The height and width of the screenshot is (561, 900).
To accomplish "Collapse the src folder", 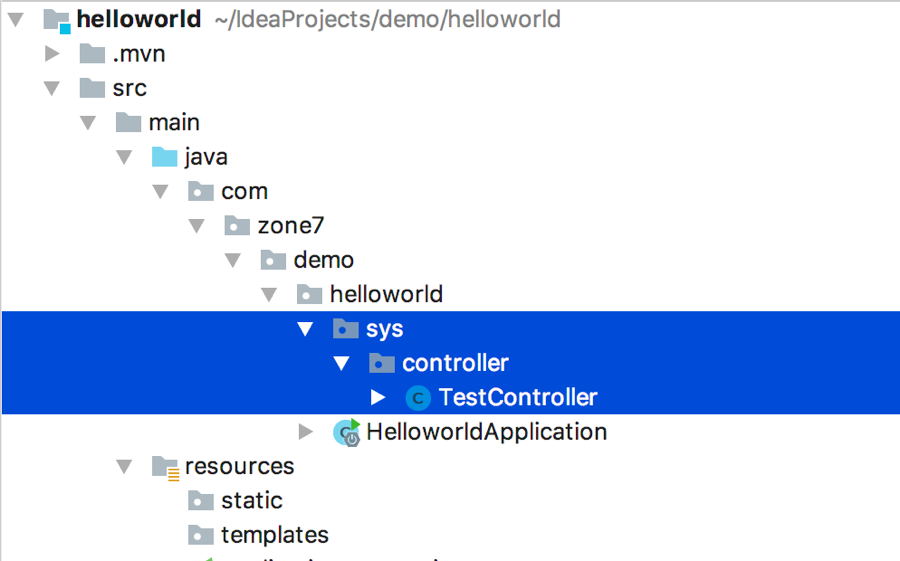I will pyautogui.click(x=52, y=88).
